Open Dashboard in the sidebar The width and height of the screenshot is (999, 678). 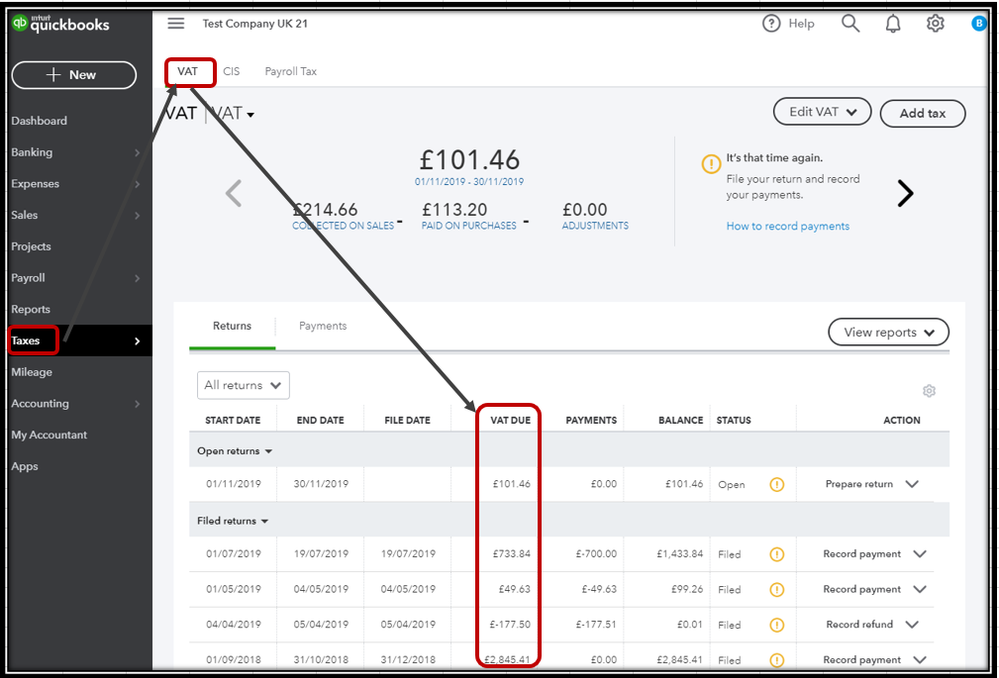(39, 121)
